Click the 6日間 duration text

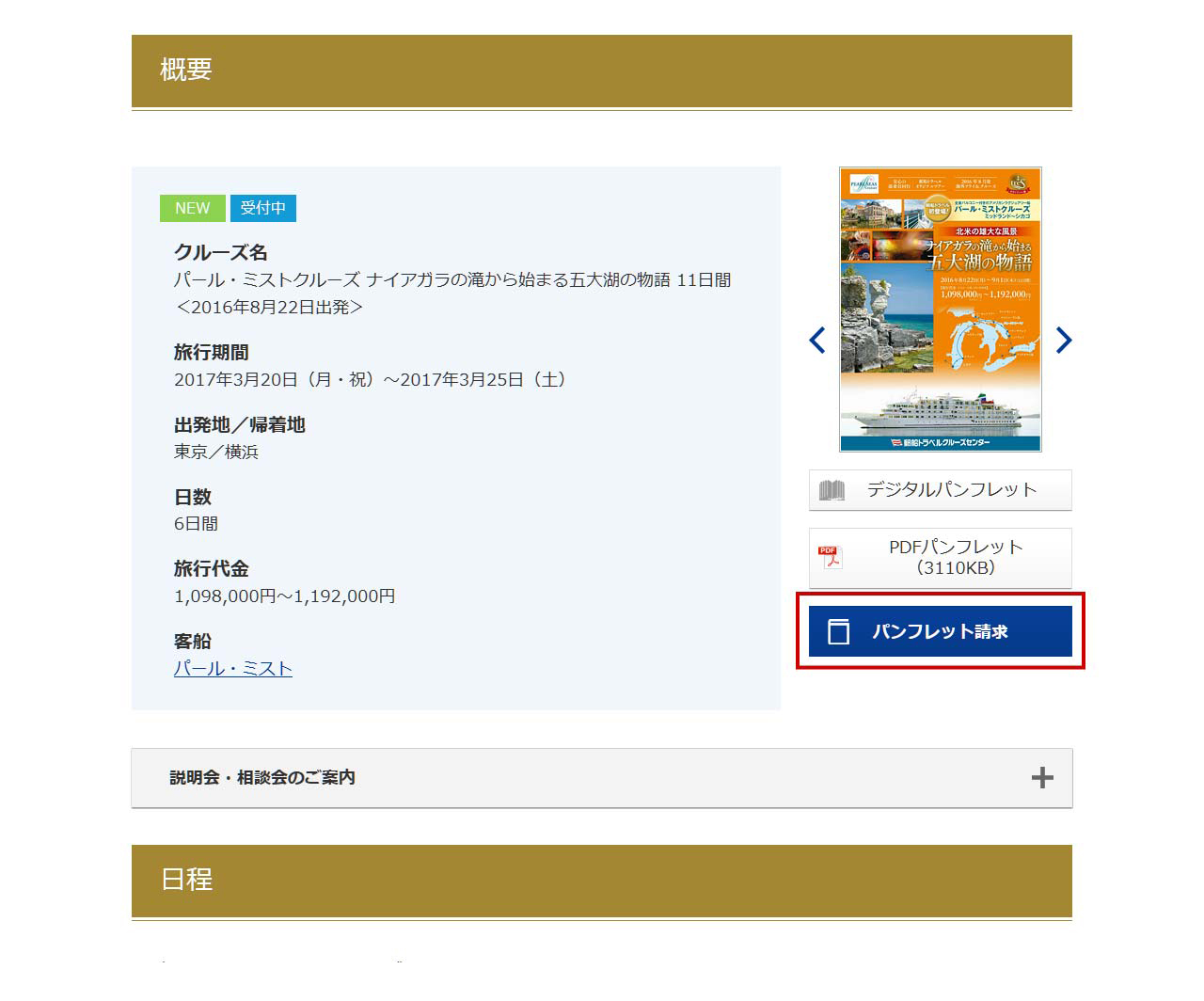pos(196,524)
